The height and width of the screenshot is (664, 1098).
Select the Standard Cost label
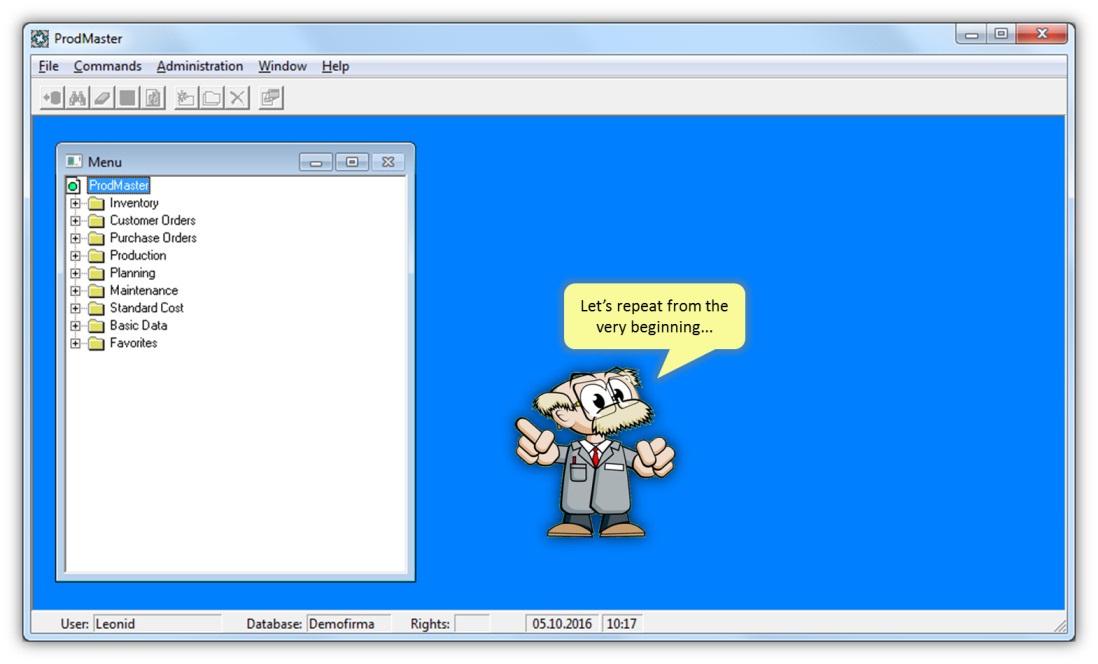tap(146, 308)
